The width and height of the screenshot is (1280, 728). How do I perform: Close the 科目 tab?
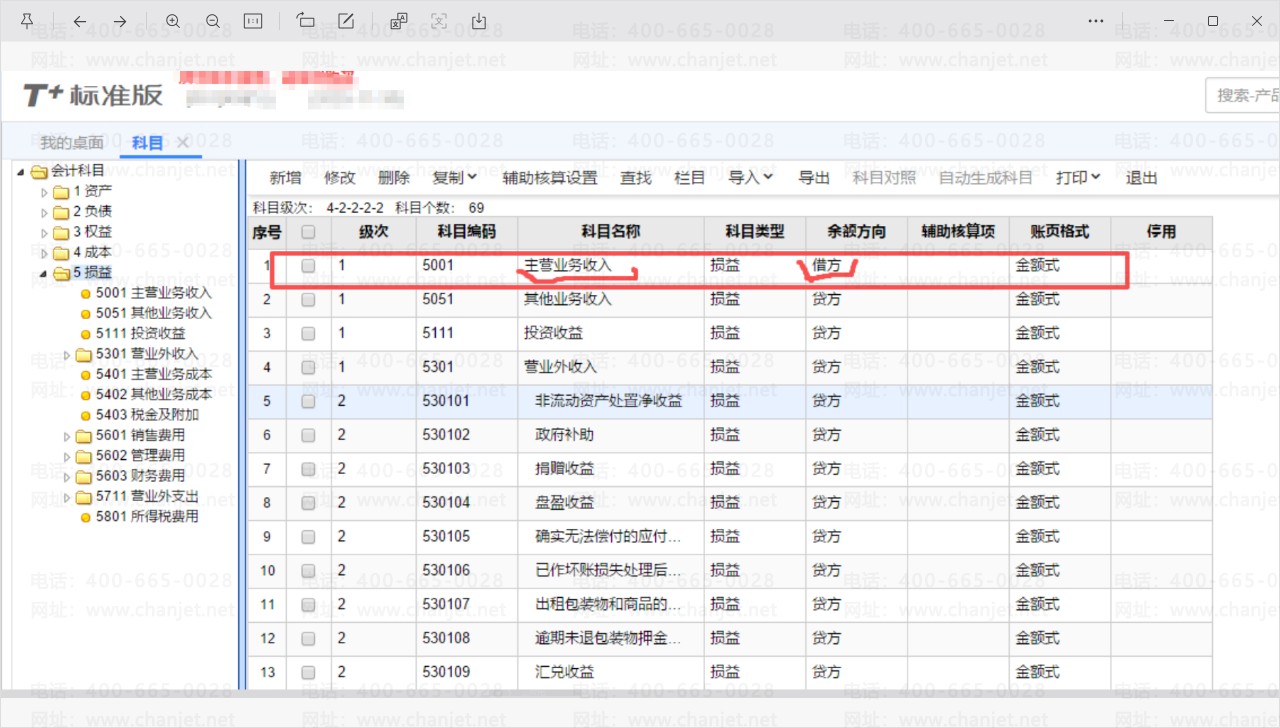[x=183, y=143]
